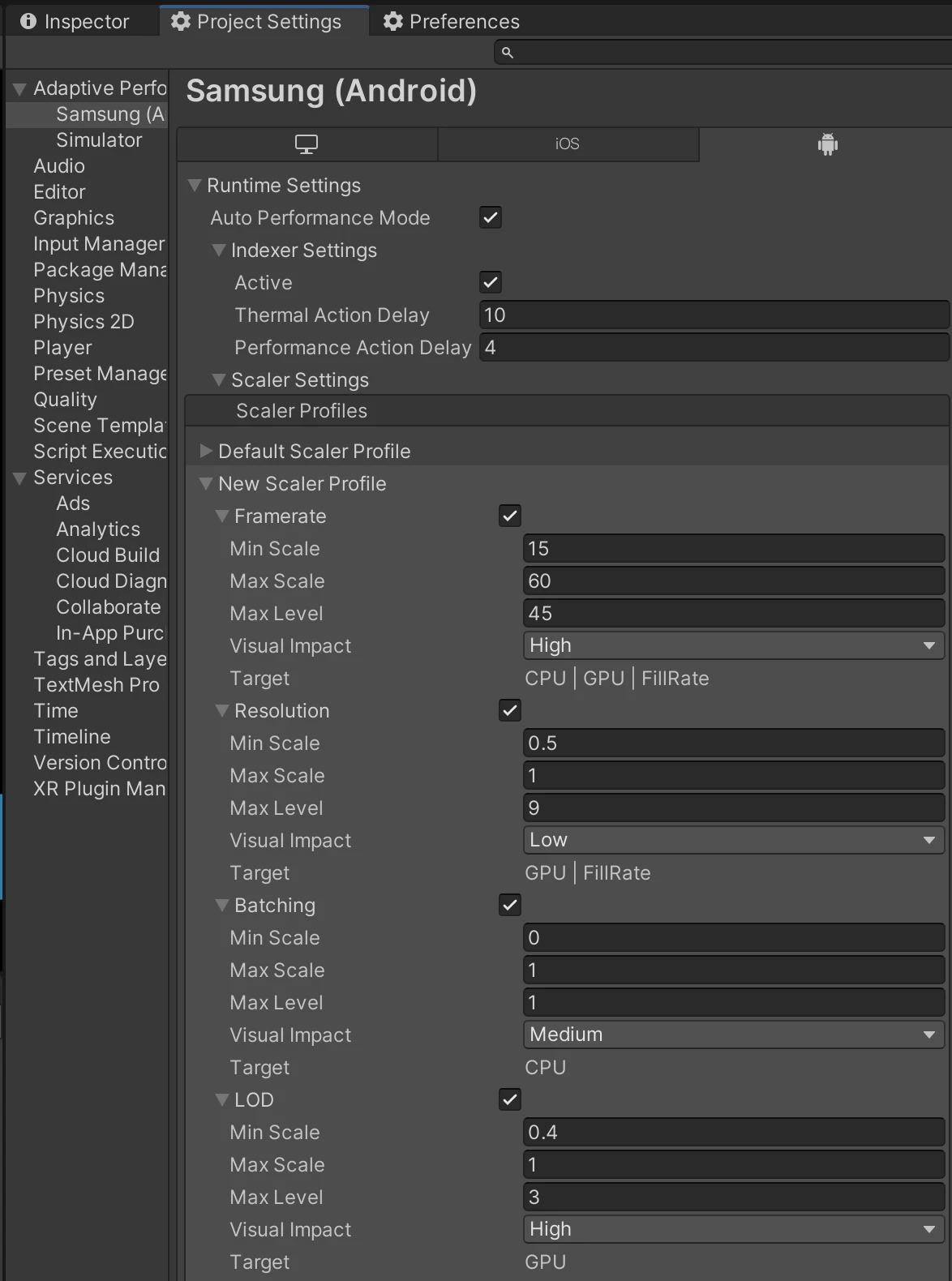Select the standalone desktop monitor tab icon
Viewport: 952px width, 1281px height.
[306, 144]
